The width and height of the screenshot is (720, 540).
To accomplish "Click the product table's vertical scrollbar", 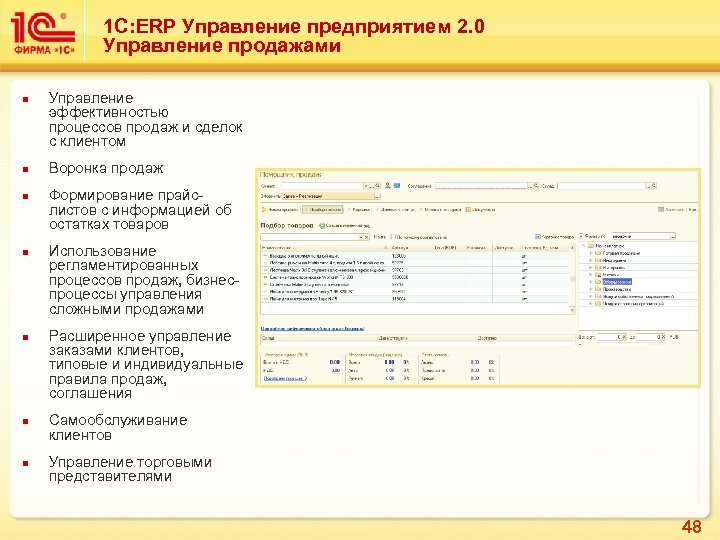I will [573, 279].
